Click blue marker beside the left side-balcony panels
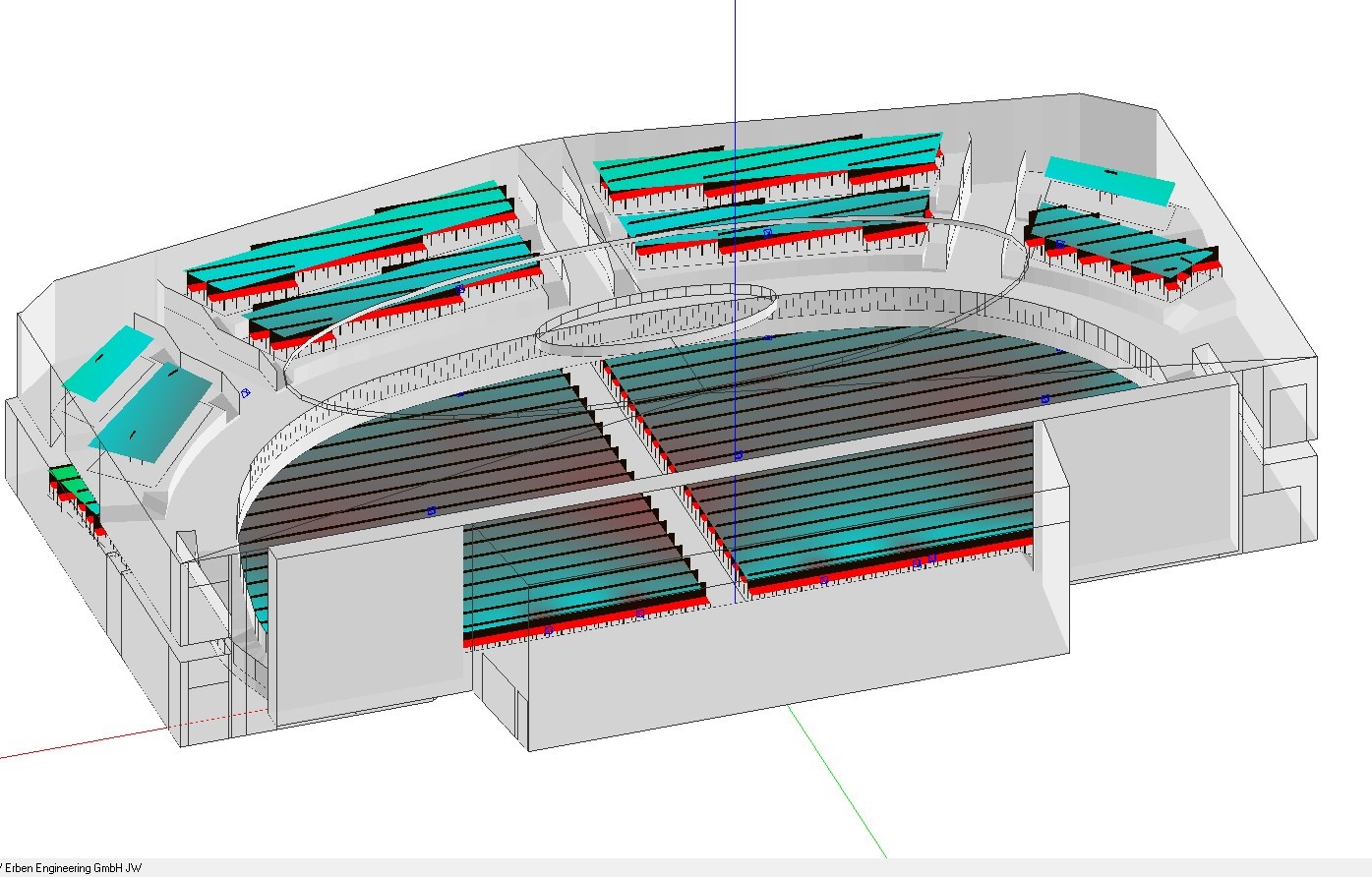Screen dimensions: 1372x877 point(245,393)
